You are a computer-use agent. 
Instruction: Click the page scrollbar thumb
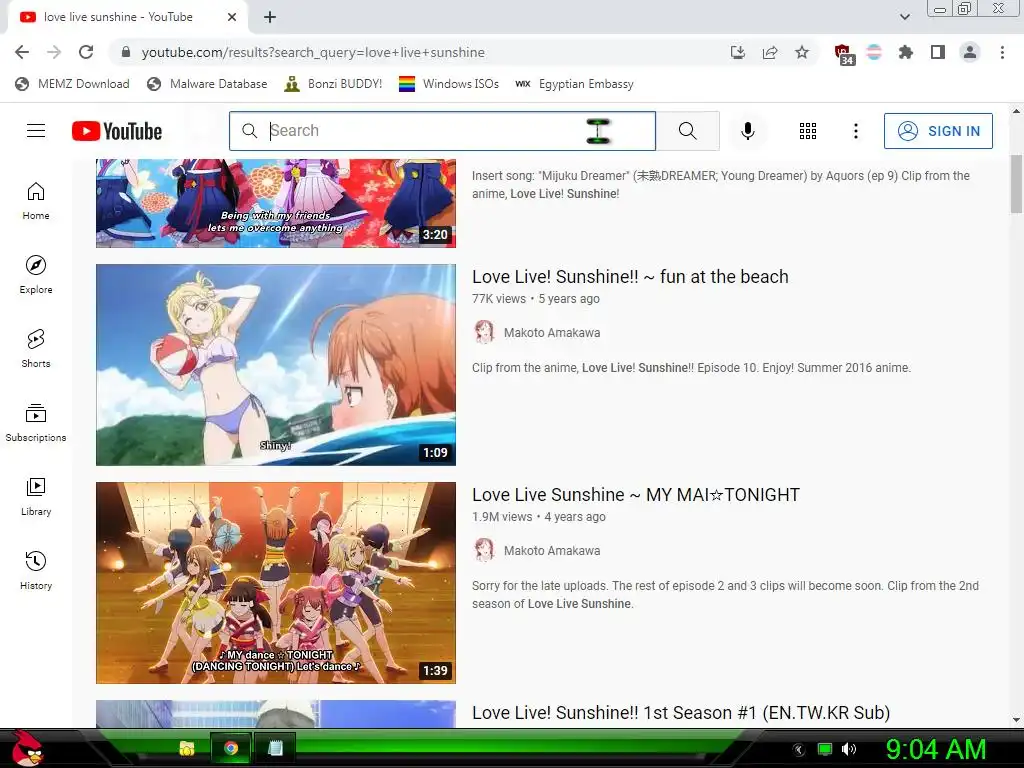coord(1016,184)
